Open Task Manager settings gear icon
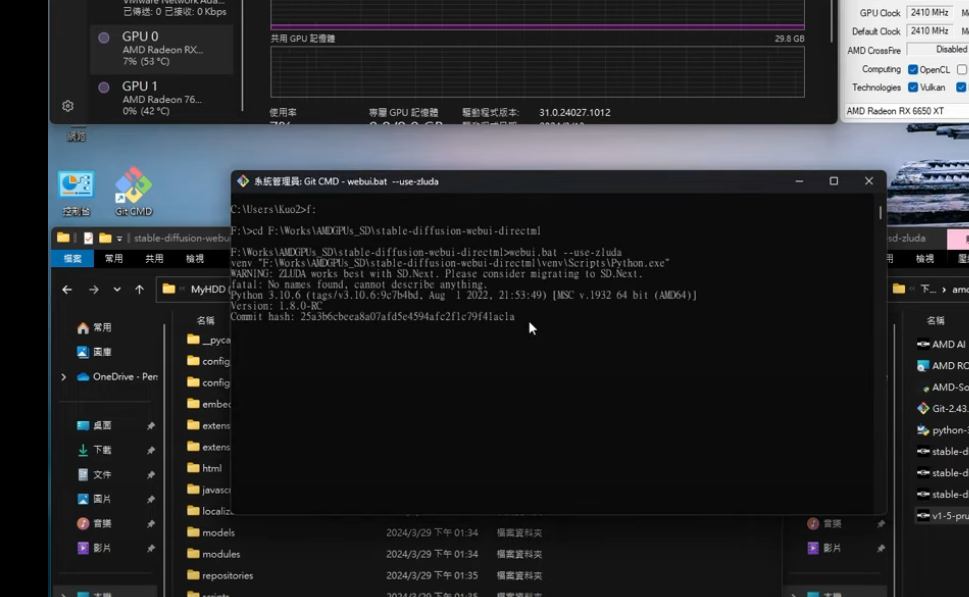Viewport: 969px width, 597px height. point(68,106)
